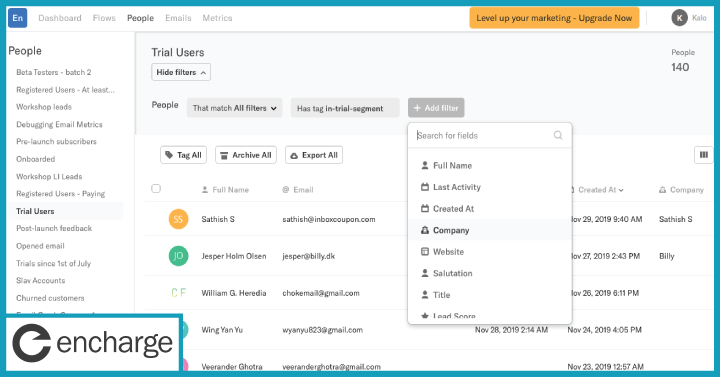The width and height of the screenshot is (720, 377).
Task: Click name Sathish S in table
Action: 218,219
